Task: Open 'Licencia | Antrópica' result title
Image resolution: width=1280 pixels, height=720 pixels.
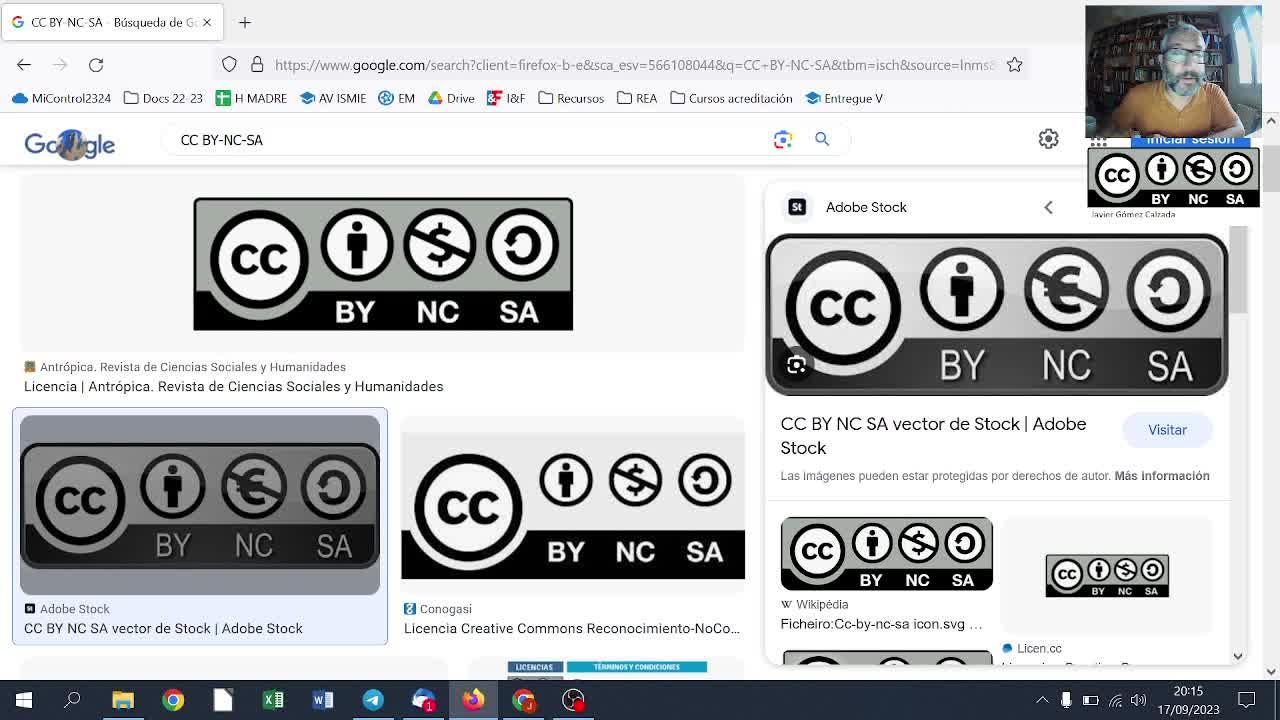Action: point(234,386)
